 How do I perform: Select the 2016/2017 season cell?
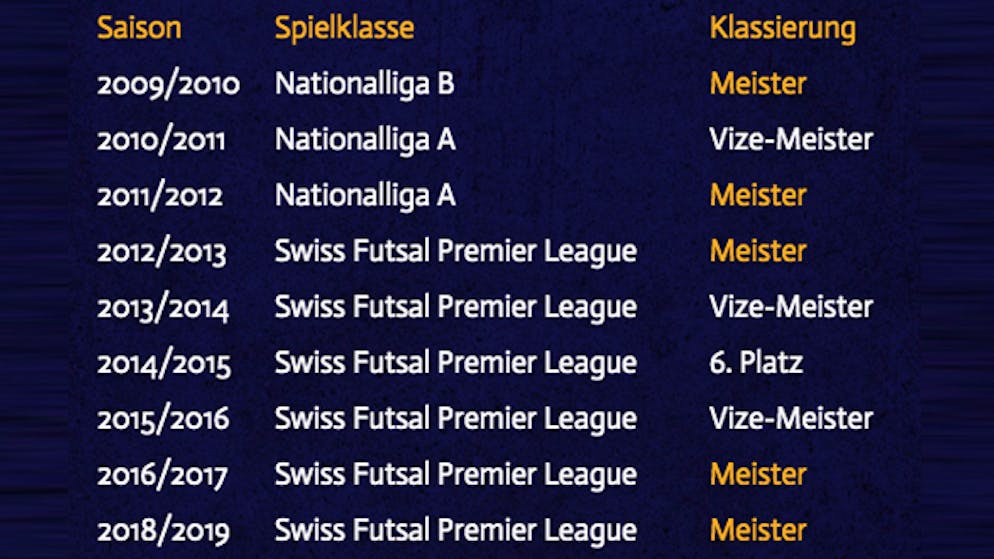click(x=162, y=475)
